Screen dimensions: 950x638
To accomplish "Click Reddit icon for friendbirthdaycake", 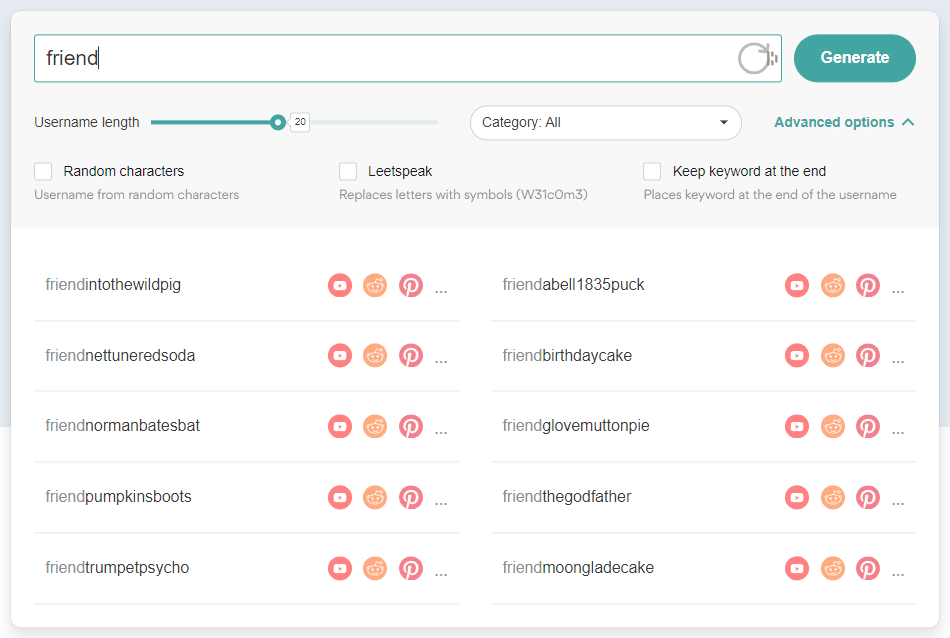I will tap(832, 356).
